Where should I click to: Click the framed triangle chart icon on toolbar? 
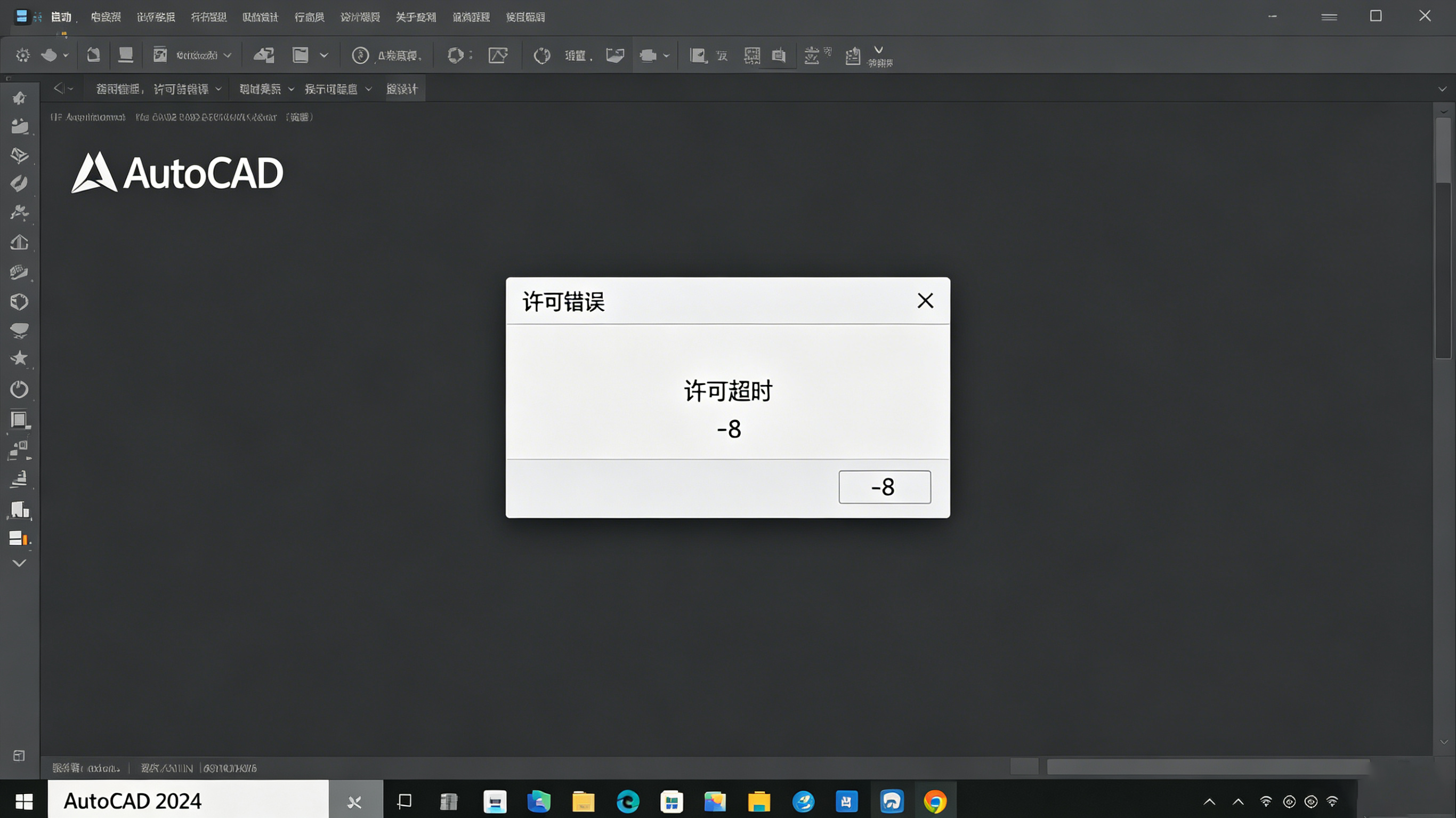[x=498, y=55]
